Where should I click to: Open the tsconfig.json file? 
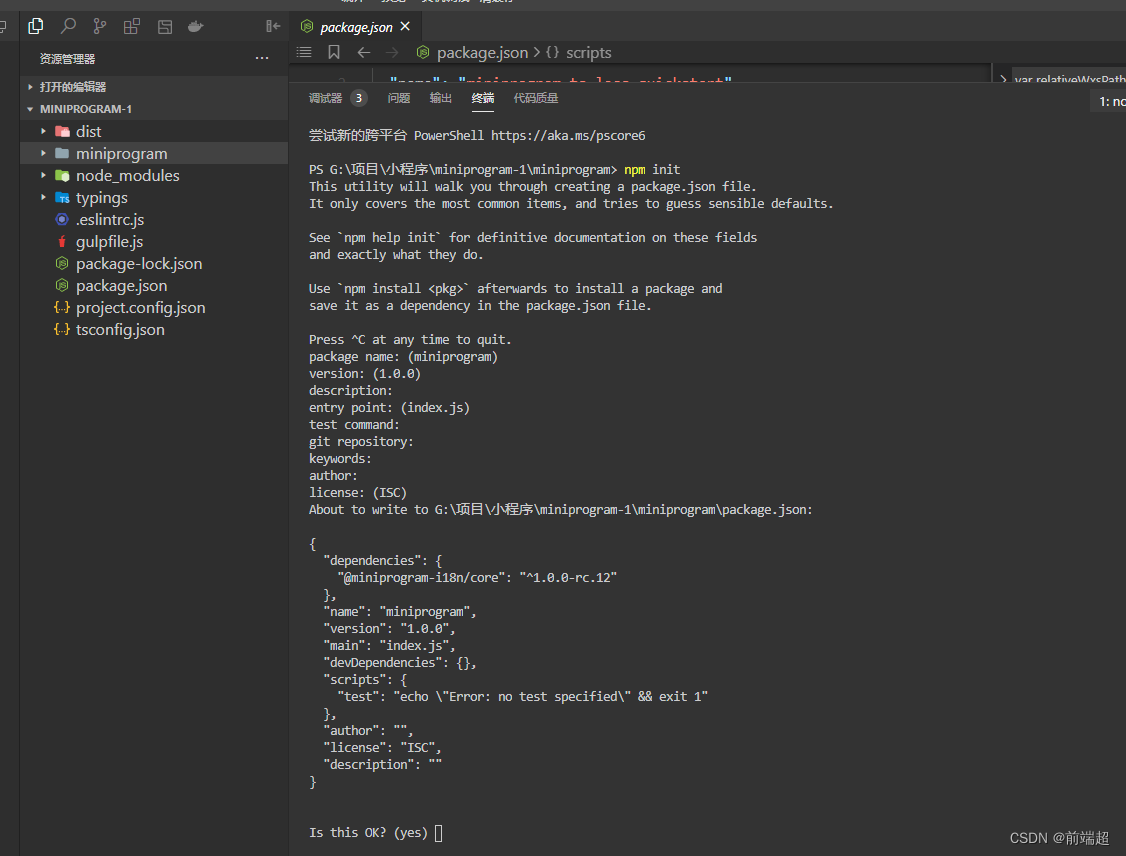[154, 330]
